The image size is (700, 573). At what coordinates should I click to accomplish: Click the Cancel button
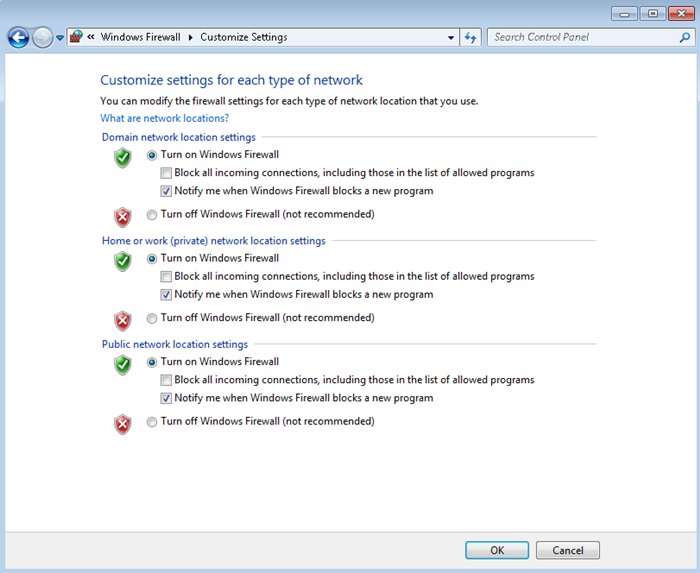[x=567, y=550]
